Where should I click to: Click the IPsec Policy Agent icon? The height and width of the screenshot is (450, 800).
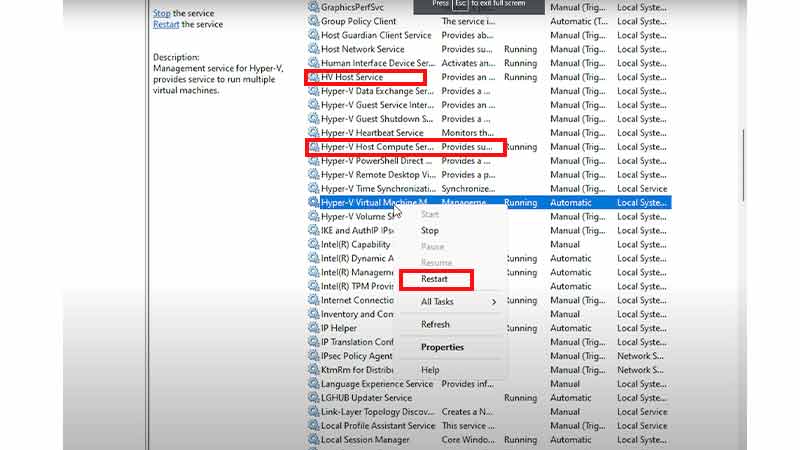tap(313, 356)
